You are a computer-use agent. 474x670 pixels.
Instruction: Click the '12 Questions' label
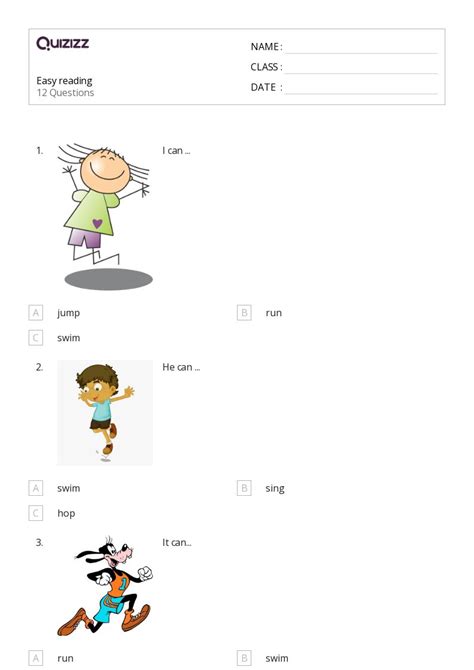tap(65, 93)
